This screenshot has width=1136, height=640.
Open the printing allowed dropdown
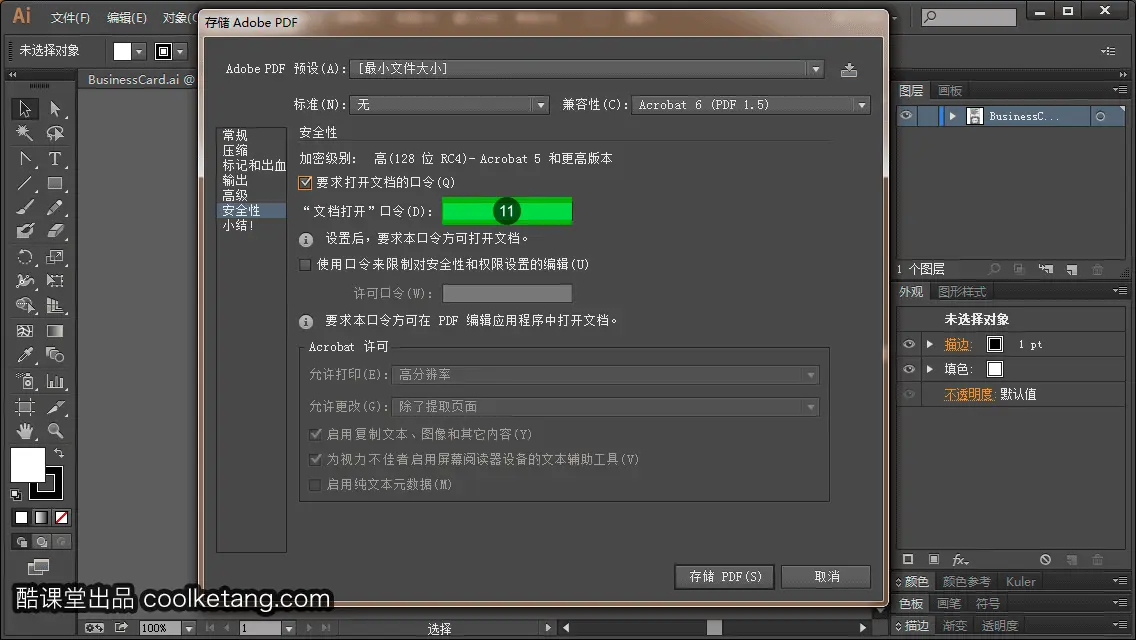pos(606,375)
